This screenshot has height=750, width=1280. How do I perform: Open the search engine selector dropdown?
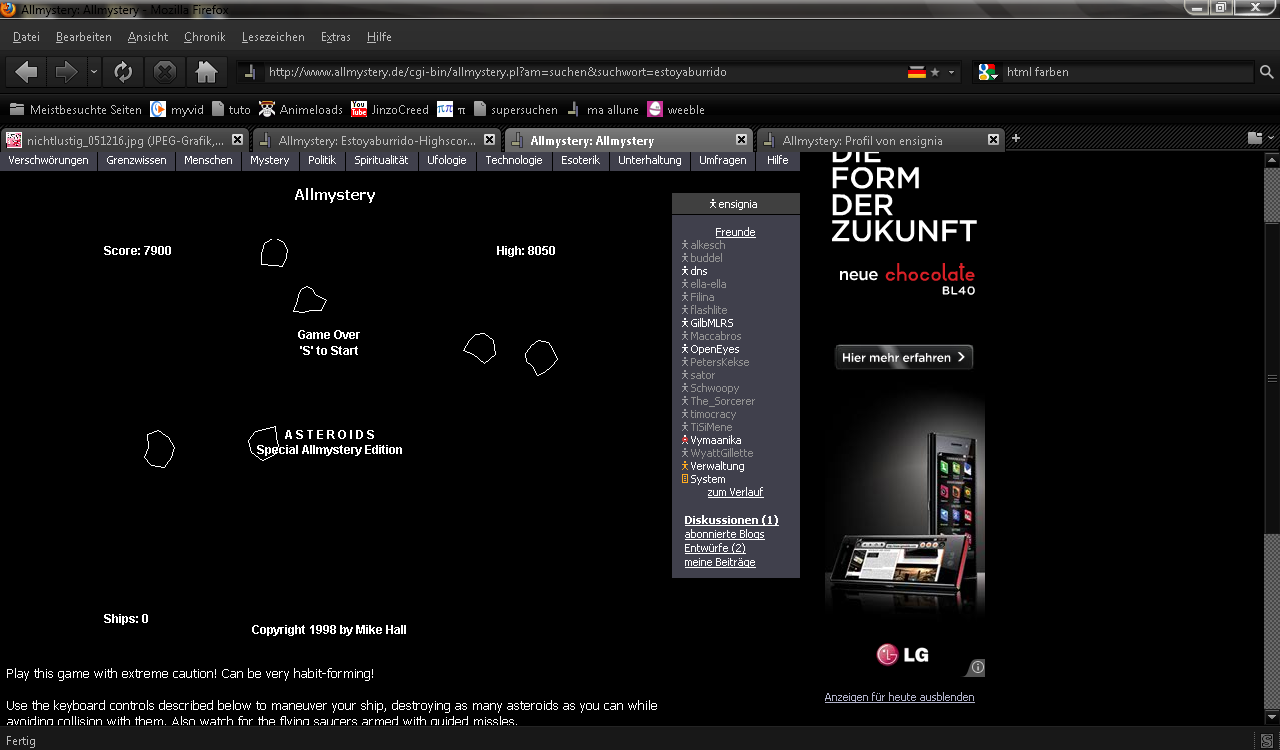coord(988,72)
